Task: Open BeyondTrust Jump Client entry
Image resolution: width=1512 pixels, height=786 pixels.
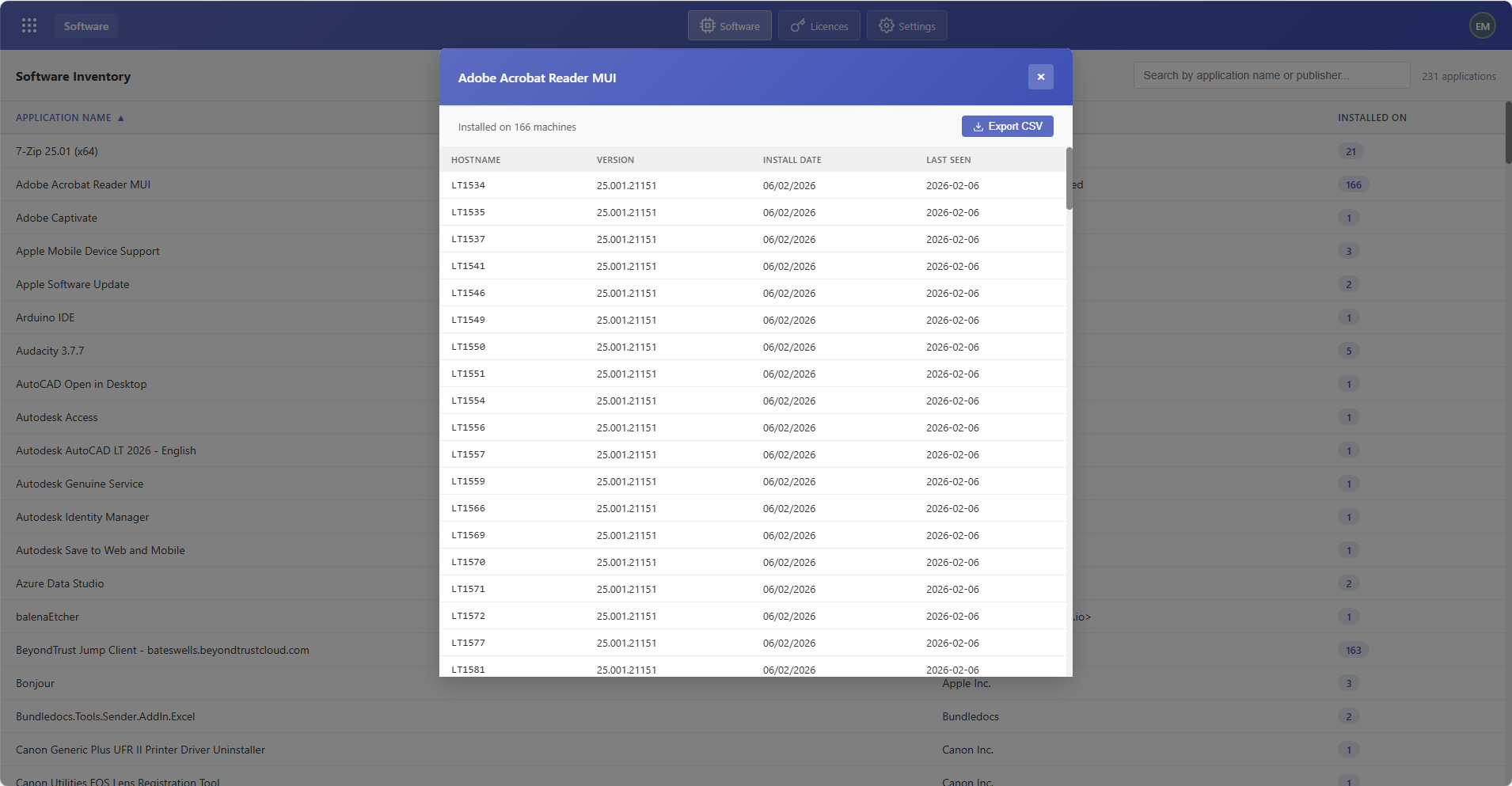Action: point(162,650)
